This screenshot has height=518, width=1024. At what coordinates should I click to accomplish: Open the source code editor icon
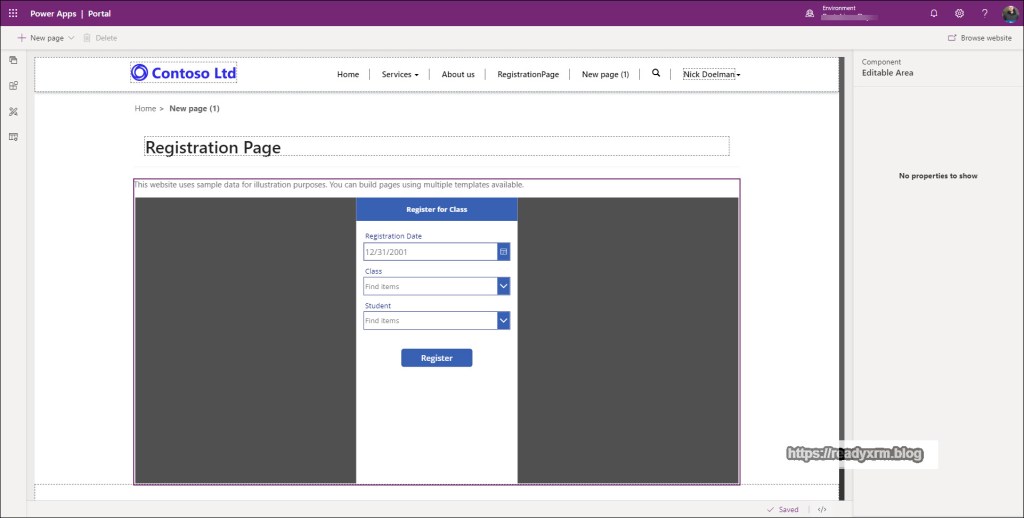pyautogui.click(x=822, y=509)
